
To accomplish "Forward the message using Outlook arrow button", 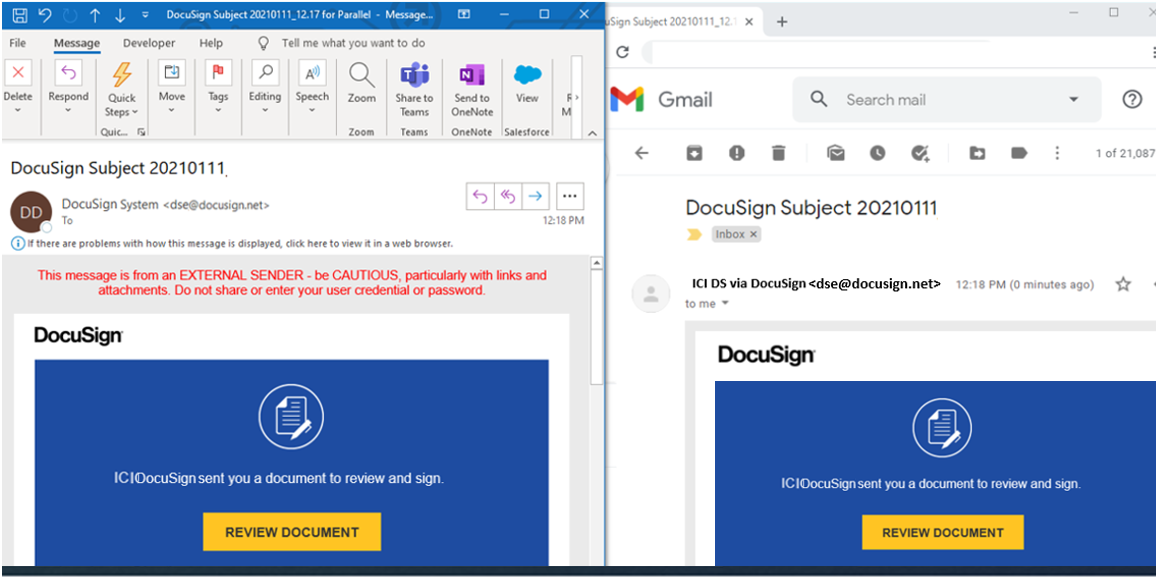I will click(535, 197).
